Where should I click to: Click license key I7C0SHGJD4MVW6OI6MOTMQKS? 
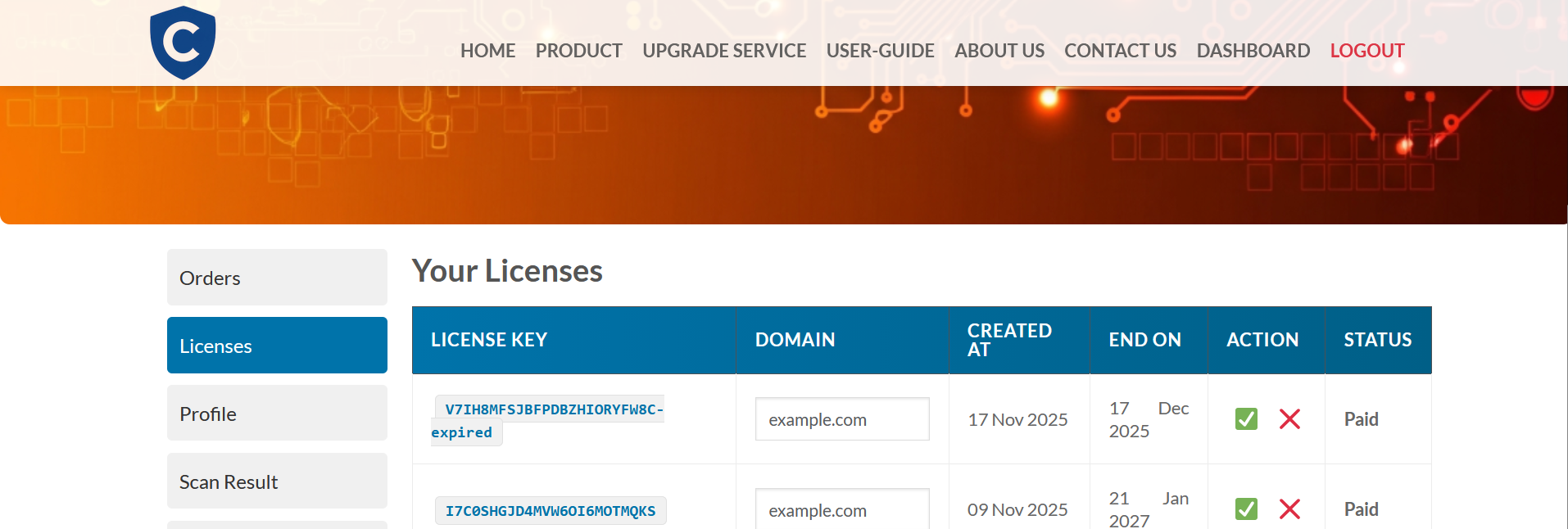[x=551, y=511]
